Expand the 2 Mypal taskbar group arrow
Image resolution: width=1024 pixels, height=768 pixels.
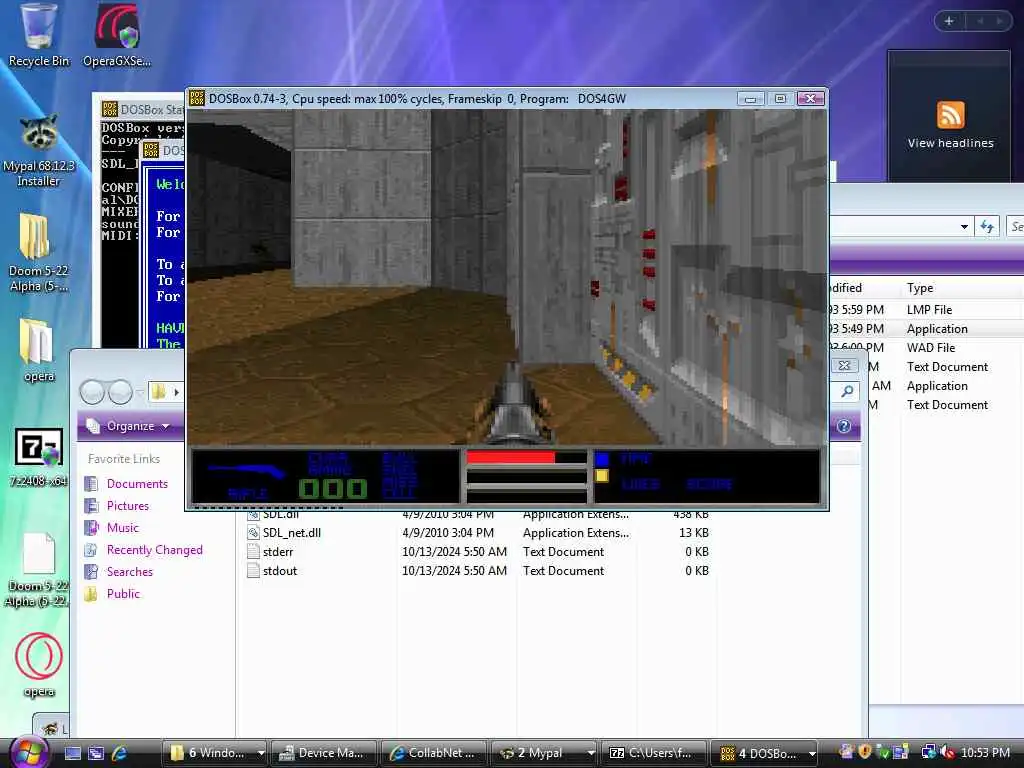pos(590,753)
